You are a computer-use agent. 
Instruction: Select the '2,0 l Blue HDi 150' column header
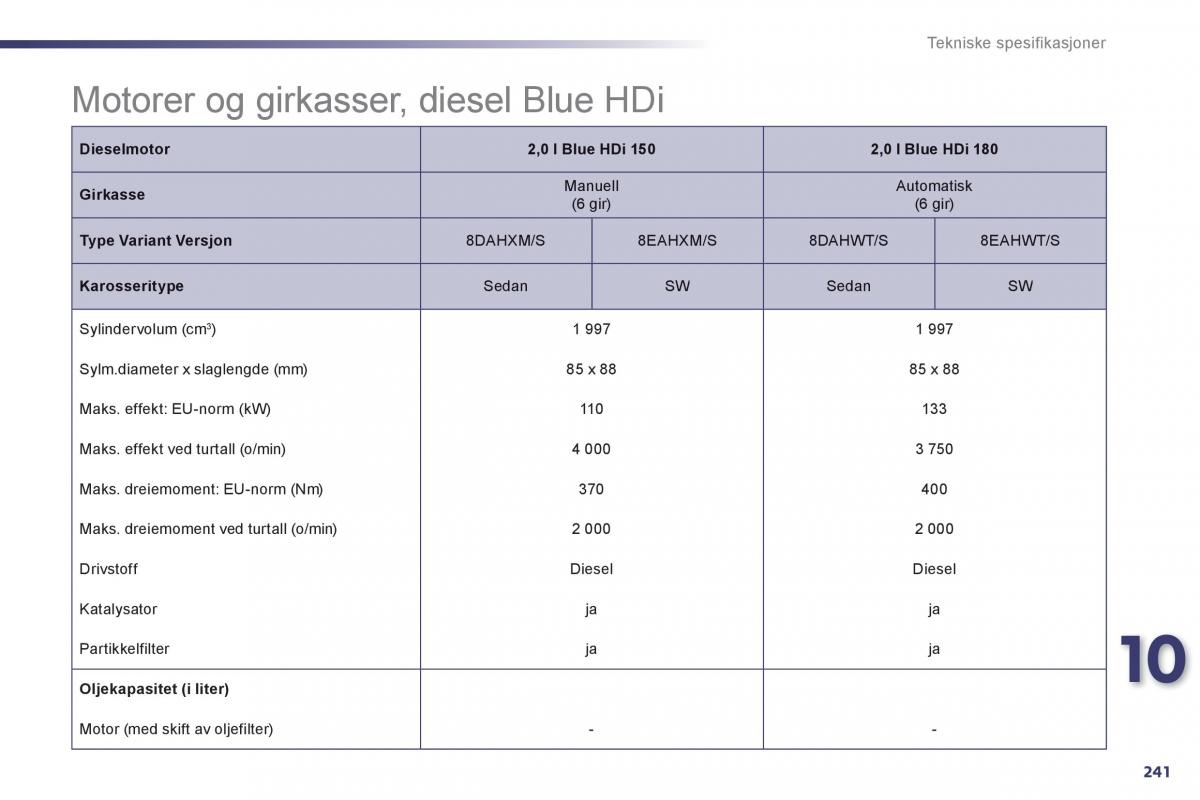591,149
